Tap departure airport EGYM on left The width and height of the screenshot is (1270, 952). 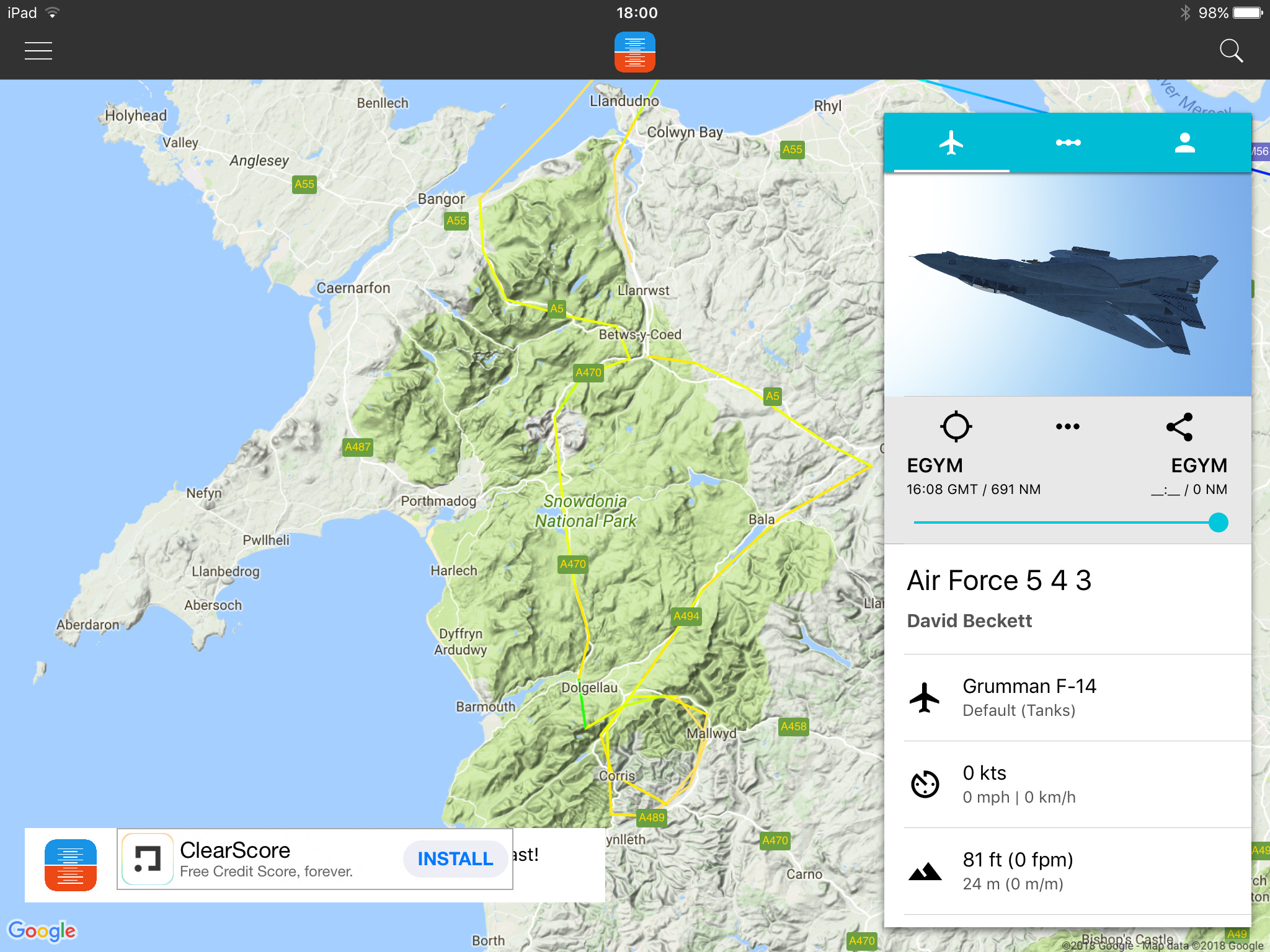(935, 465)
